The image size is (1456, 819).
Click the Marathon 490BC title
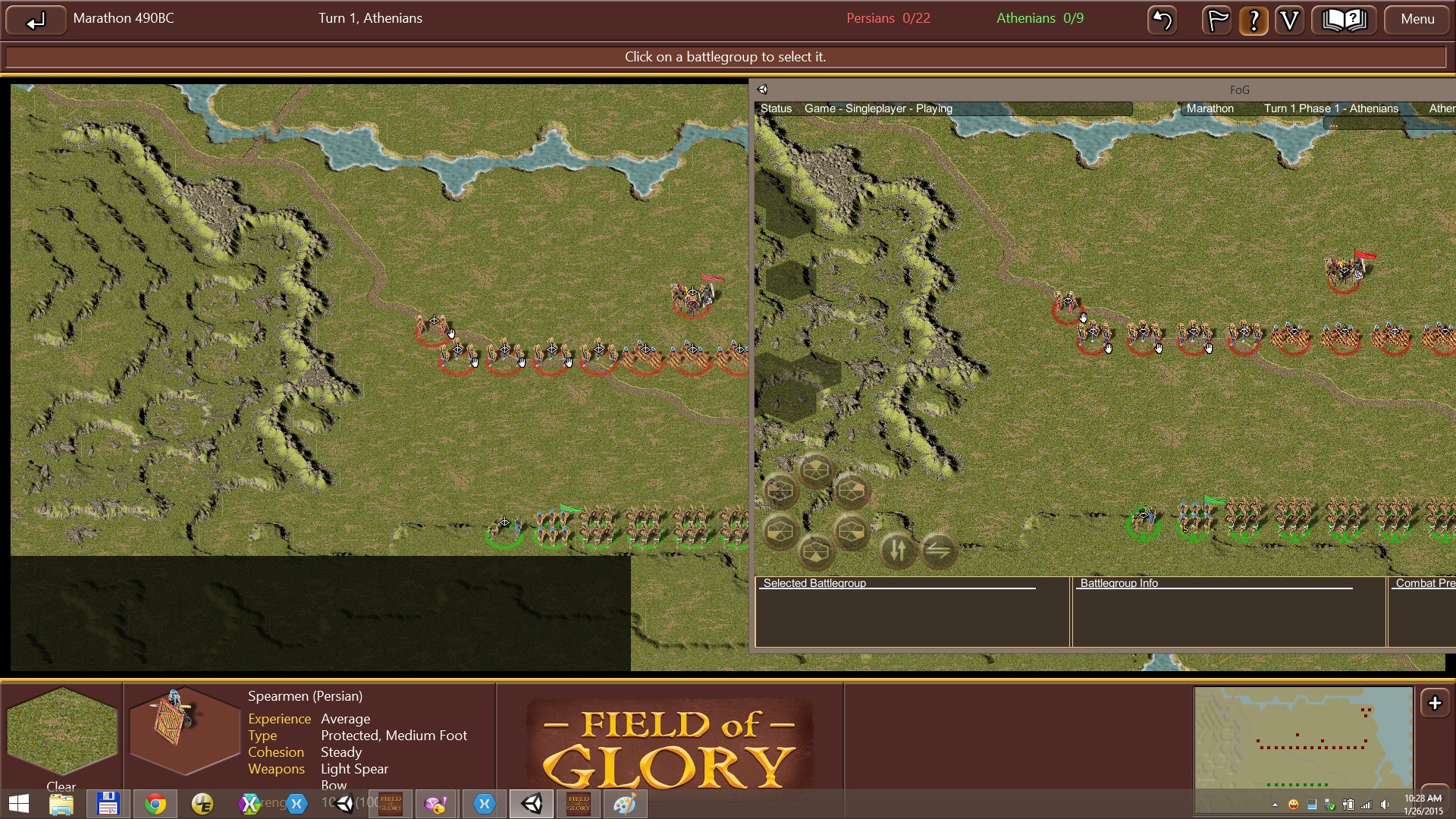click(x=124, y=18)
